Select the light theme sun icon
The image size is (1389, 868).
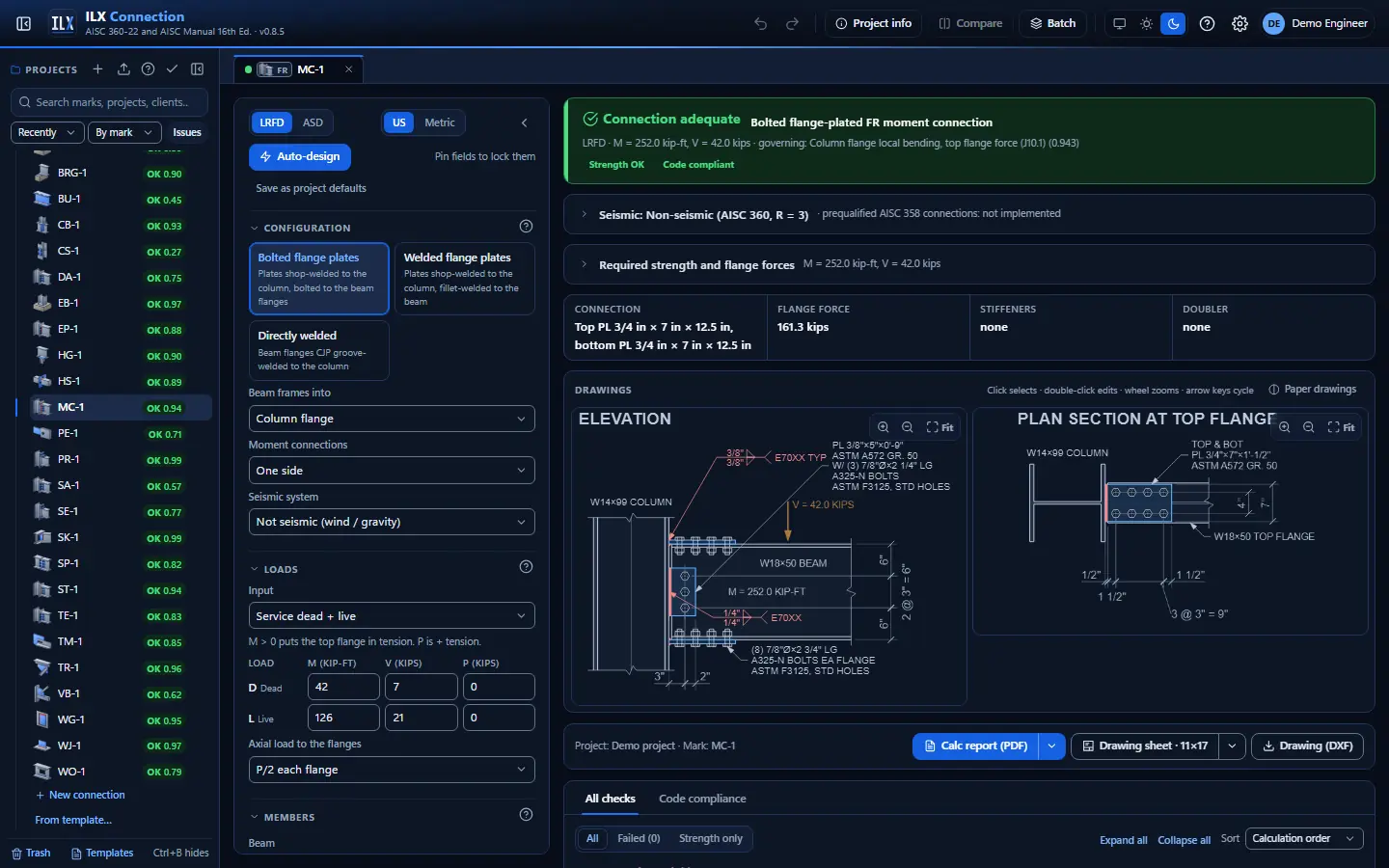point(1146,23)
